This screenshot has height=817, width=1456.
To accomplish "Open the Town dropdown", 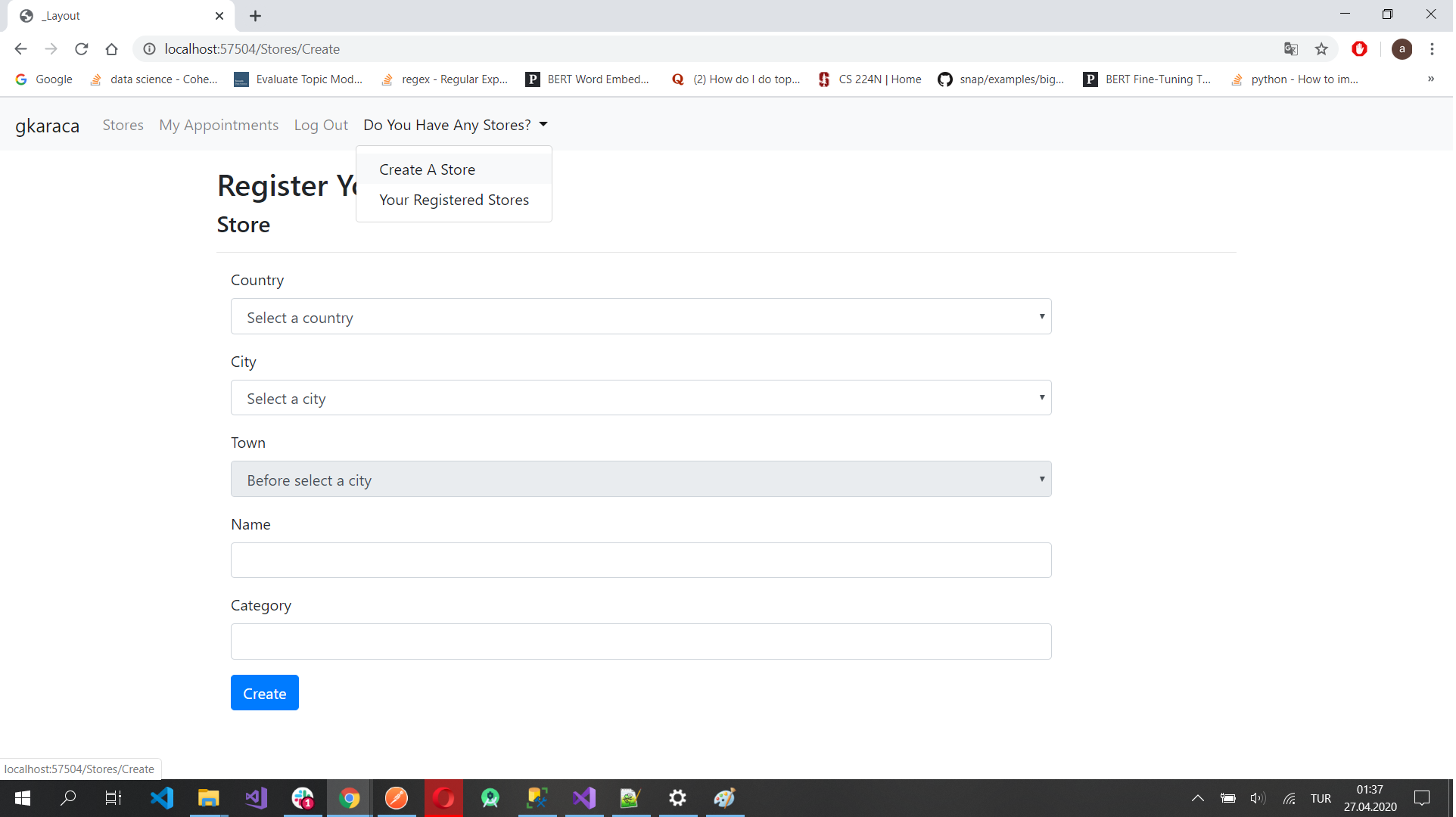I will point(640,480).
